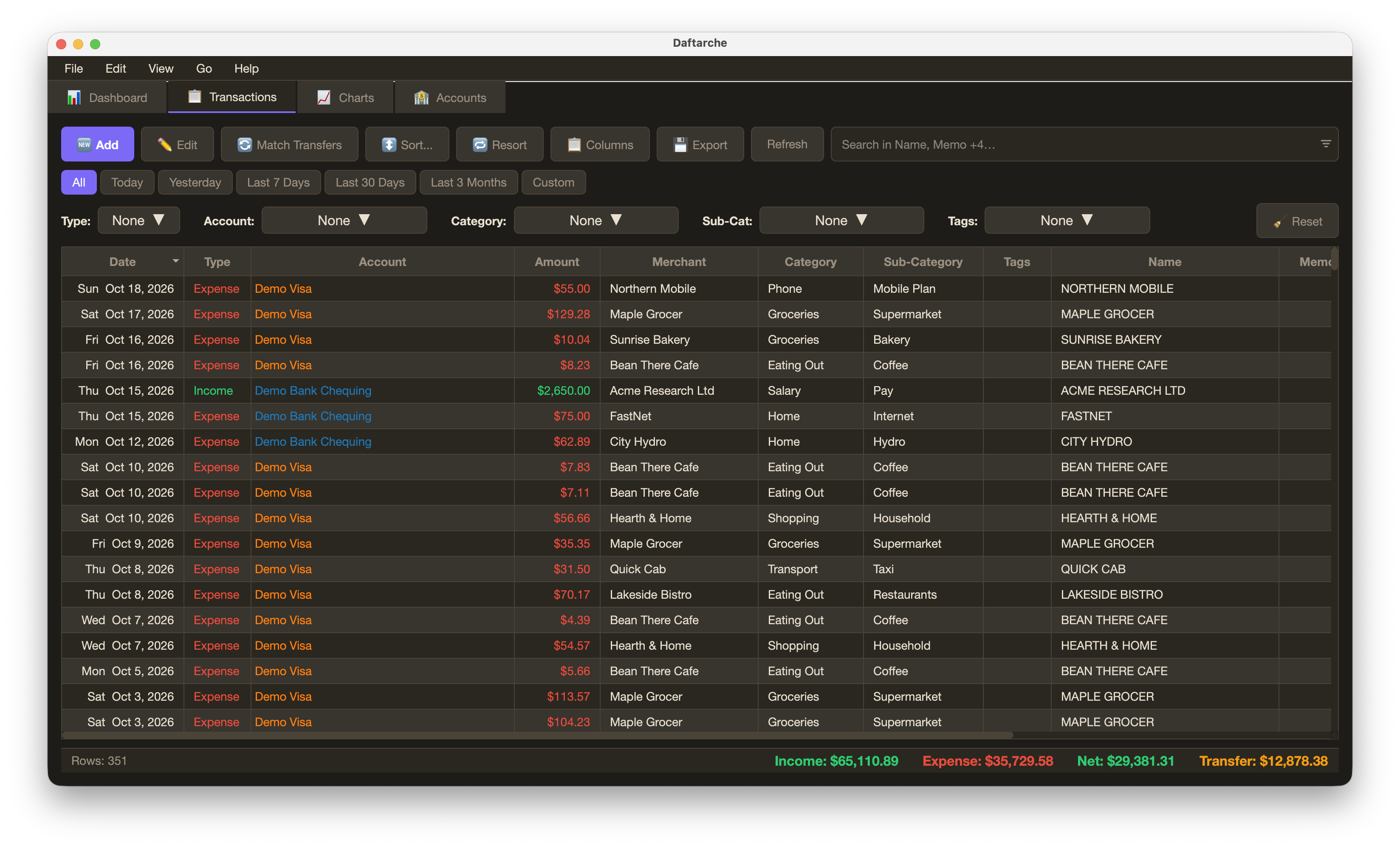
Task: Click the Transactions tab clipboard icon
Action: point(194,96)
